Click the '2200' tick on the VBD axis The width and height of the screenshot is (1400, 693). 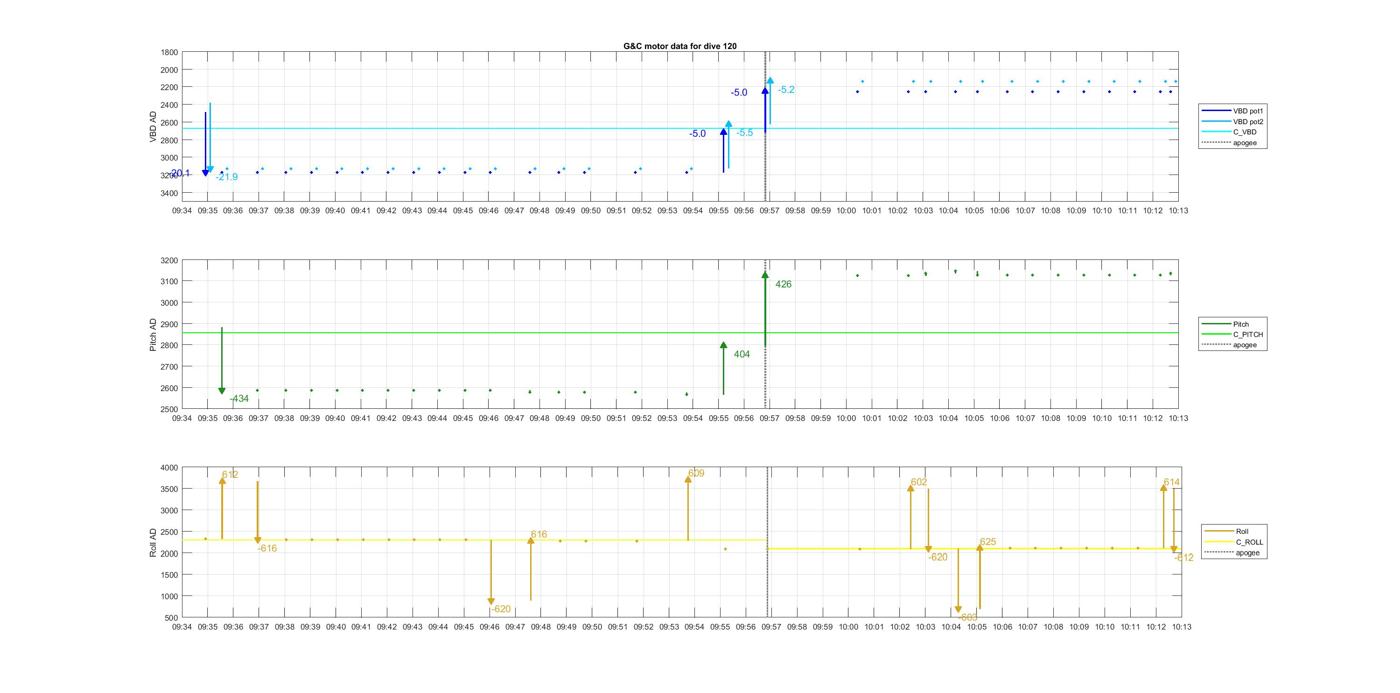(169, 87)
